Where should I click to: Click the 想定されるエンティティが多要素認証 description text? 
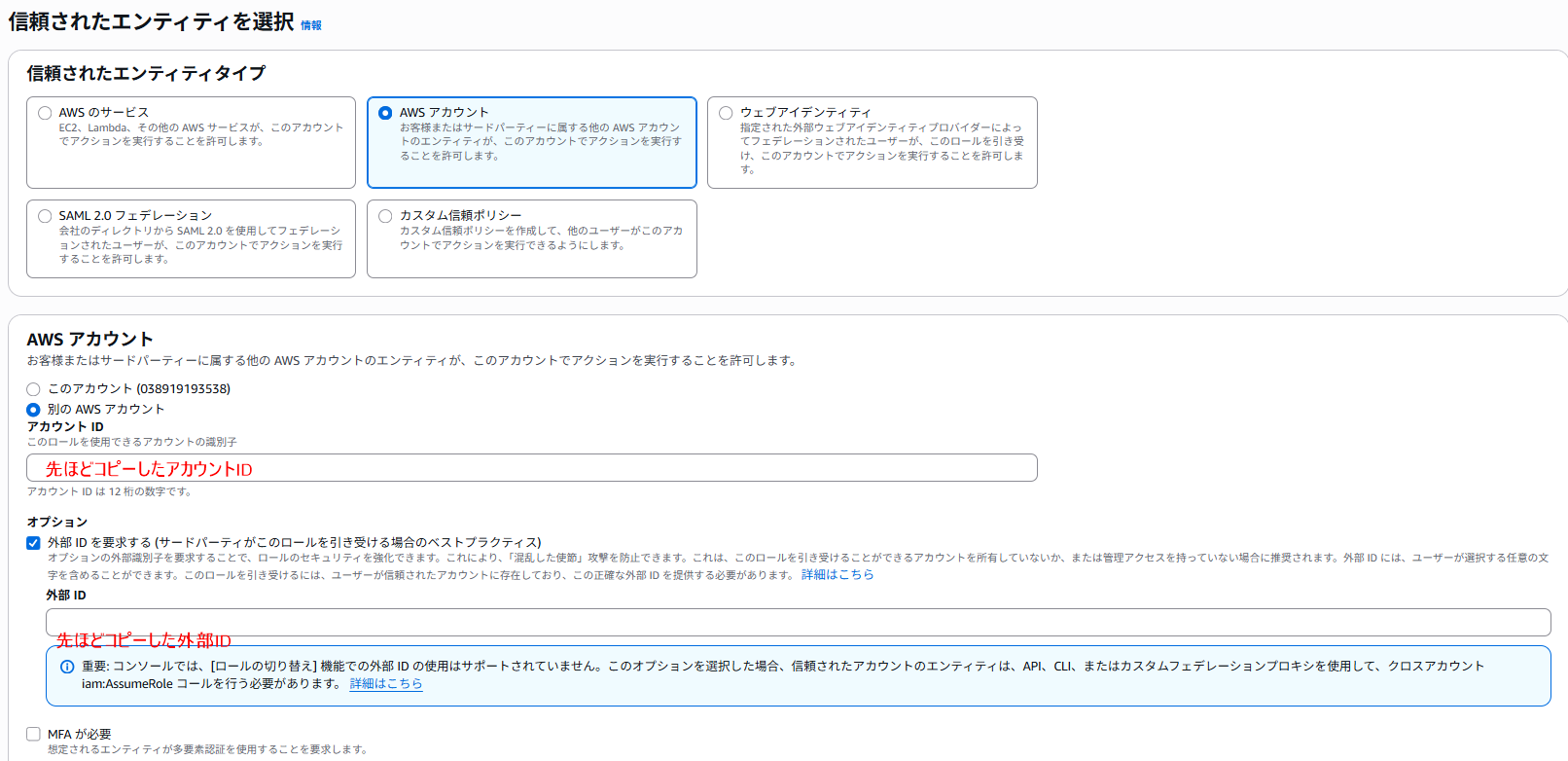click(208, 749)
